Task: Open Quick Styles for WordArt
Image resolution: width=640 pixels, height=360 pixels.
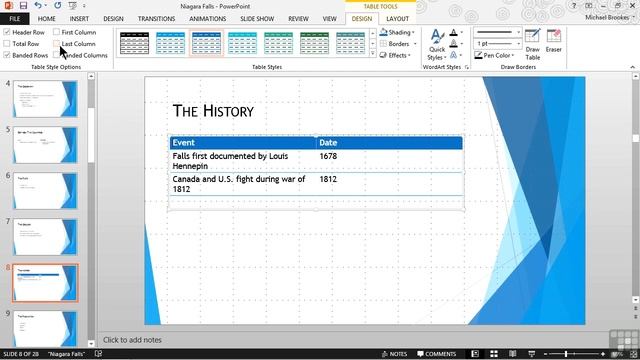Action: pyautogui.click(x=436, y=44)
